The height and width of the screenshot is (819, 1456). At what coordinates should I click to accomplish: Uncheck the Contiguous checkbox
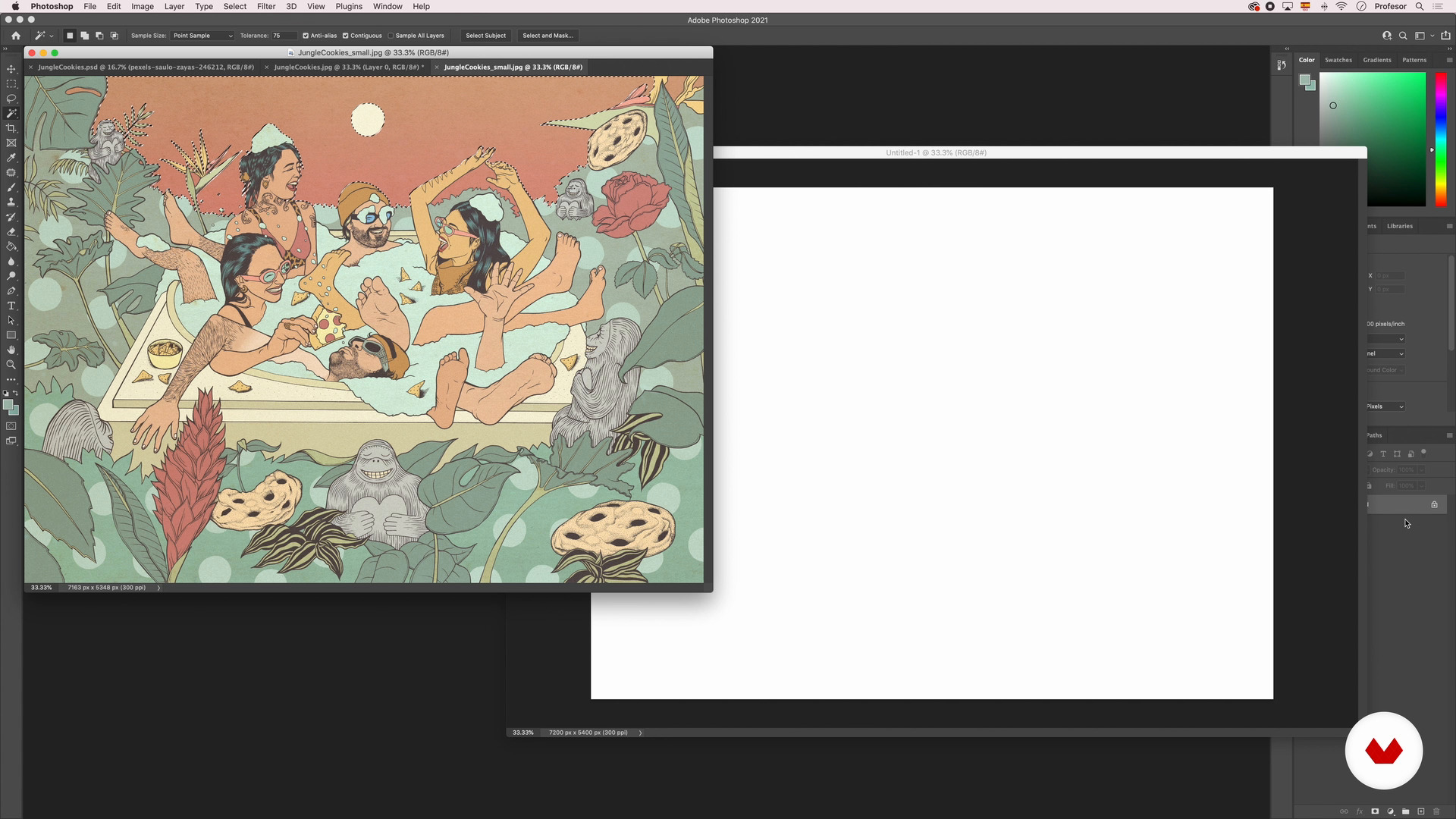[345, 36]
